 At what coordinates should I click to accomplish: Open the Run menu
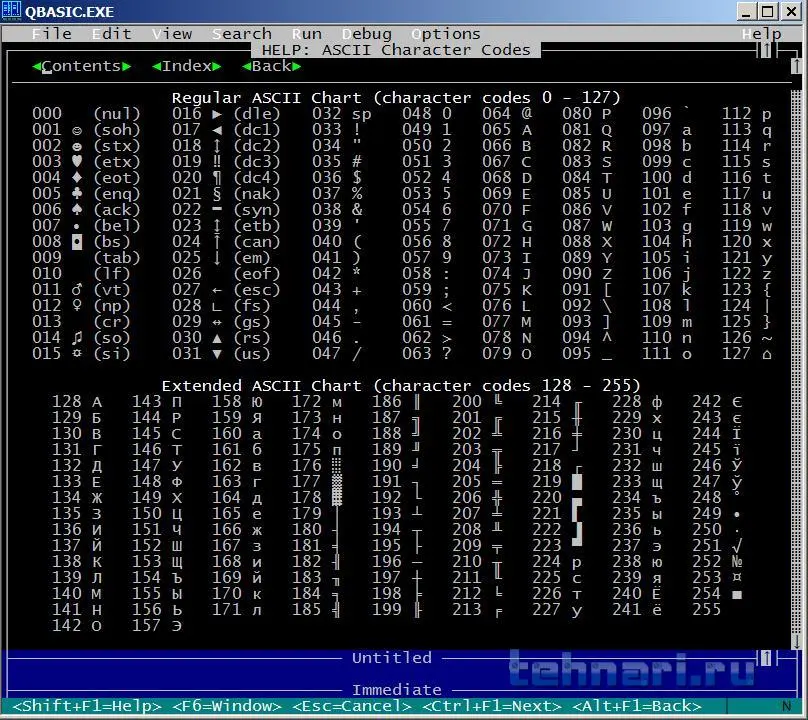pos(307,34)
